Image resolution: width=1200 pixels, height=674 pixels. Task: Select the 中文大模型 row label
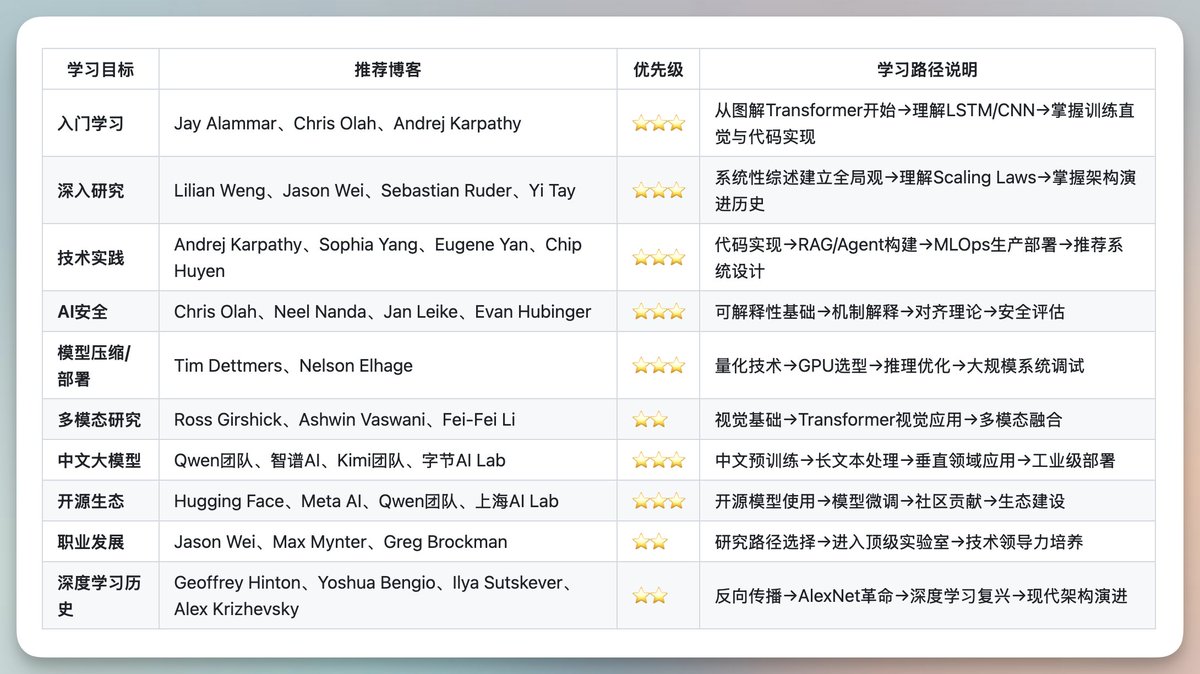point(99,461)
